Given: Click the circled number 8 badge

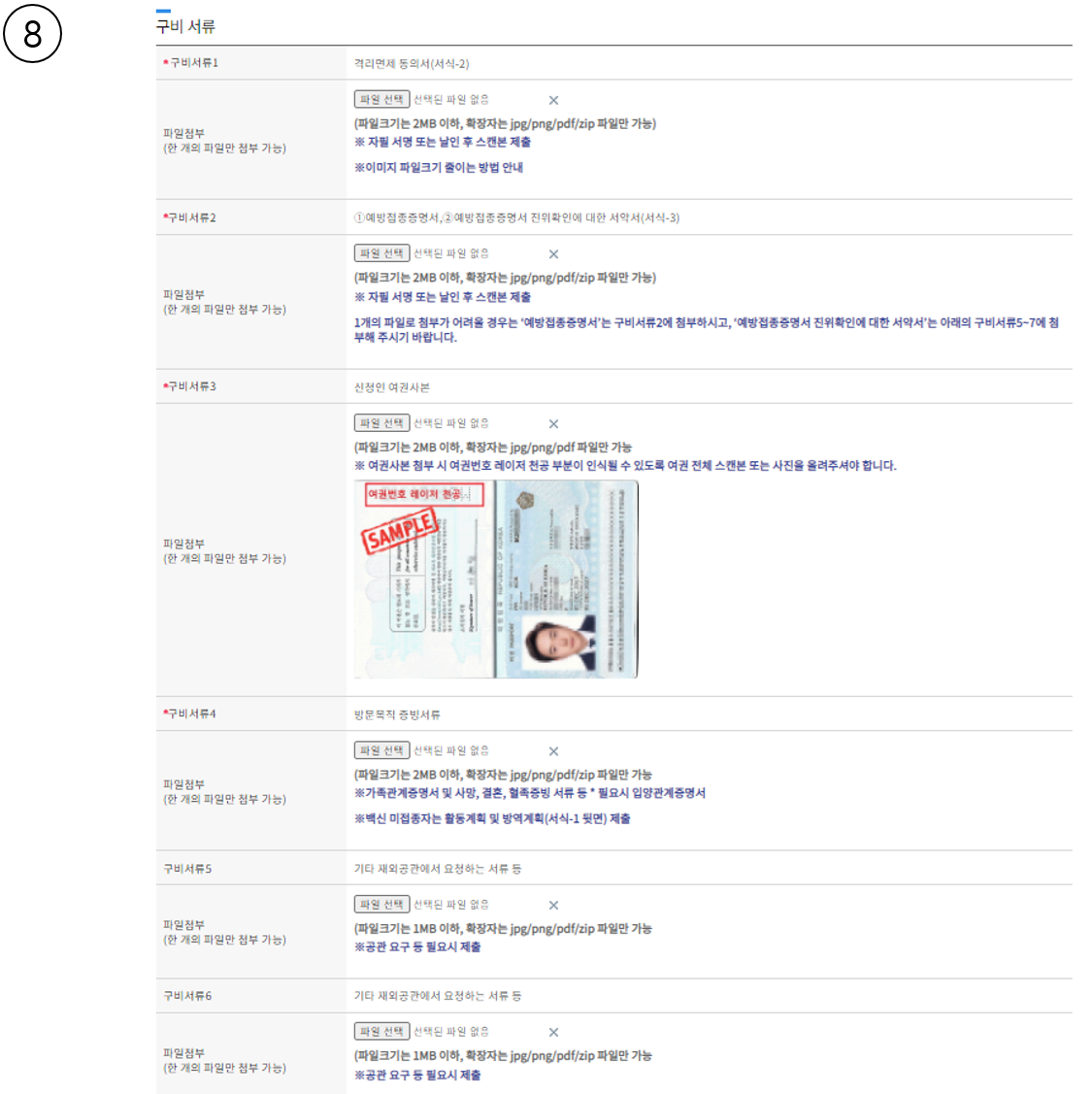Looking at the screenshot, I should tap(32, 34).
